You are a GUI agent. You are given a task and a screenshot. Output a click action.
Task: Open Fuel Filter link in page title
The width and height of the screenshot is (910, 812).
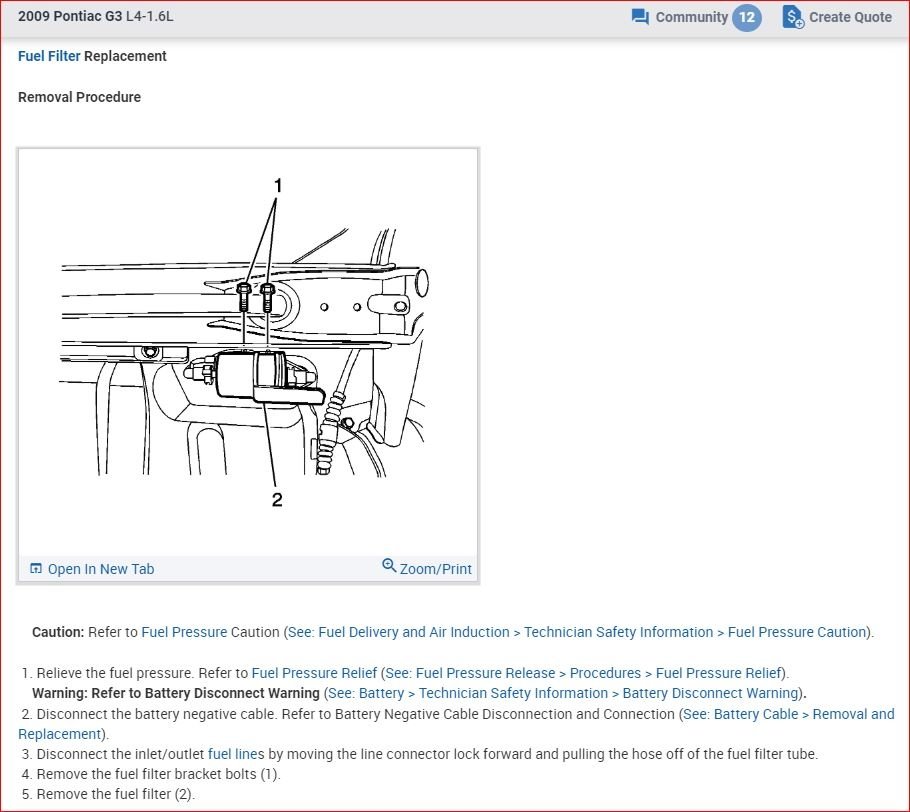(49, 56)
